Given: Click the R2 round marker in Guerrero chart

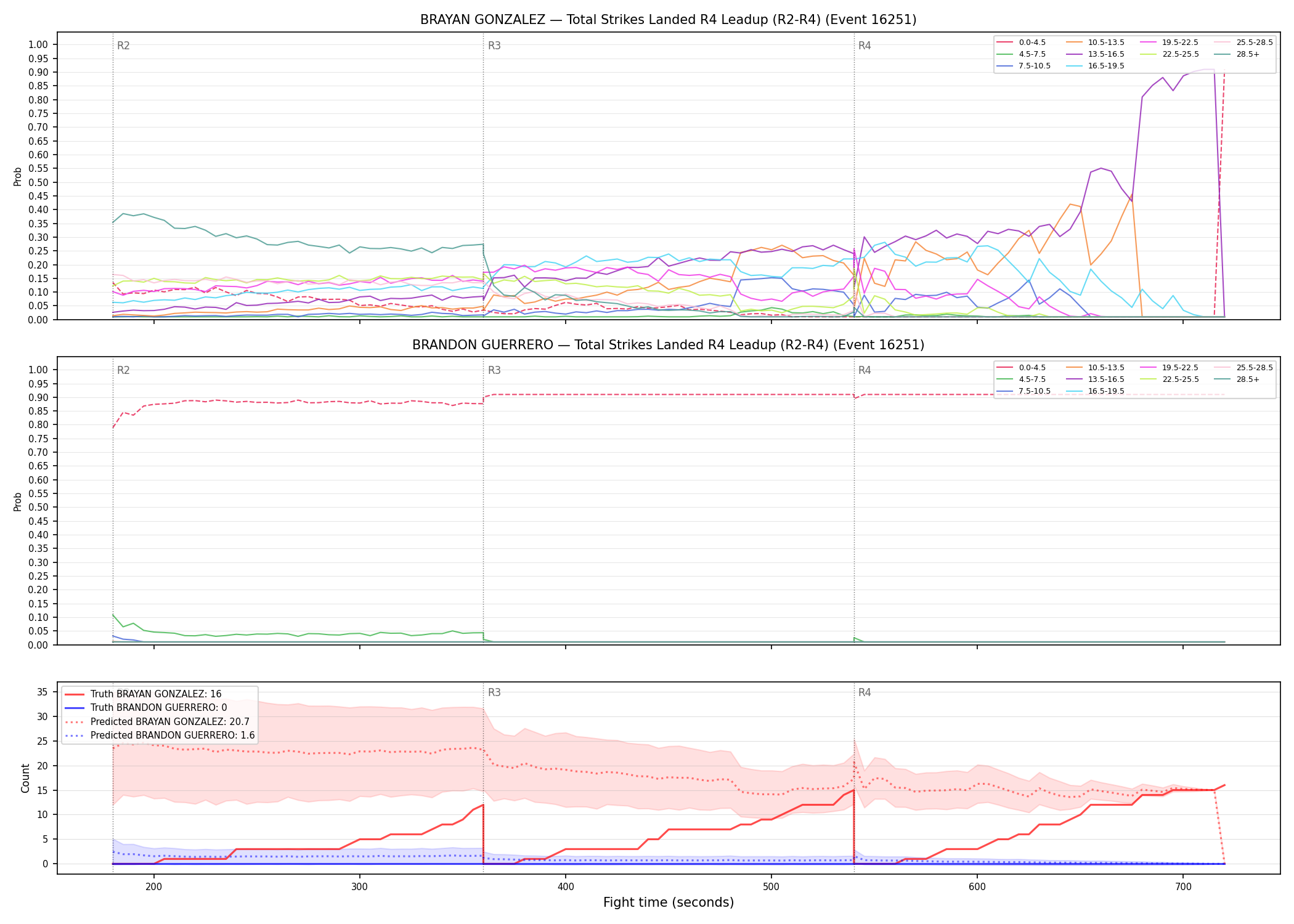Looking at the screenshot, I should pos(123,370).
